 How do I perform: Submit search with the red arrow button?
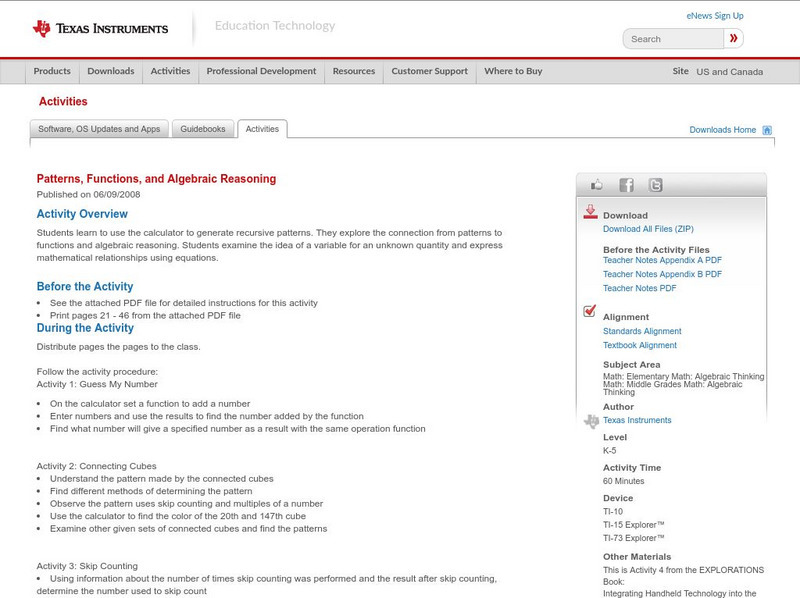point(734,38)
